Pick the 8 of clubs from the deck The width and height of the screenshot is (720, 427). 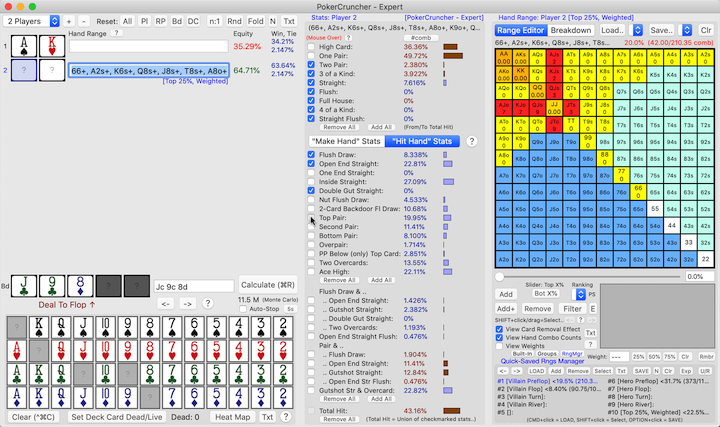pyautogui.click(x=150, y=374)
